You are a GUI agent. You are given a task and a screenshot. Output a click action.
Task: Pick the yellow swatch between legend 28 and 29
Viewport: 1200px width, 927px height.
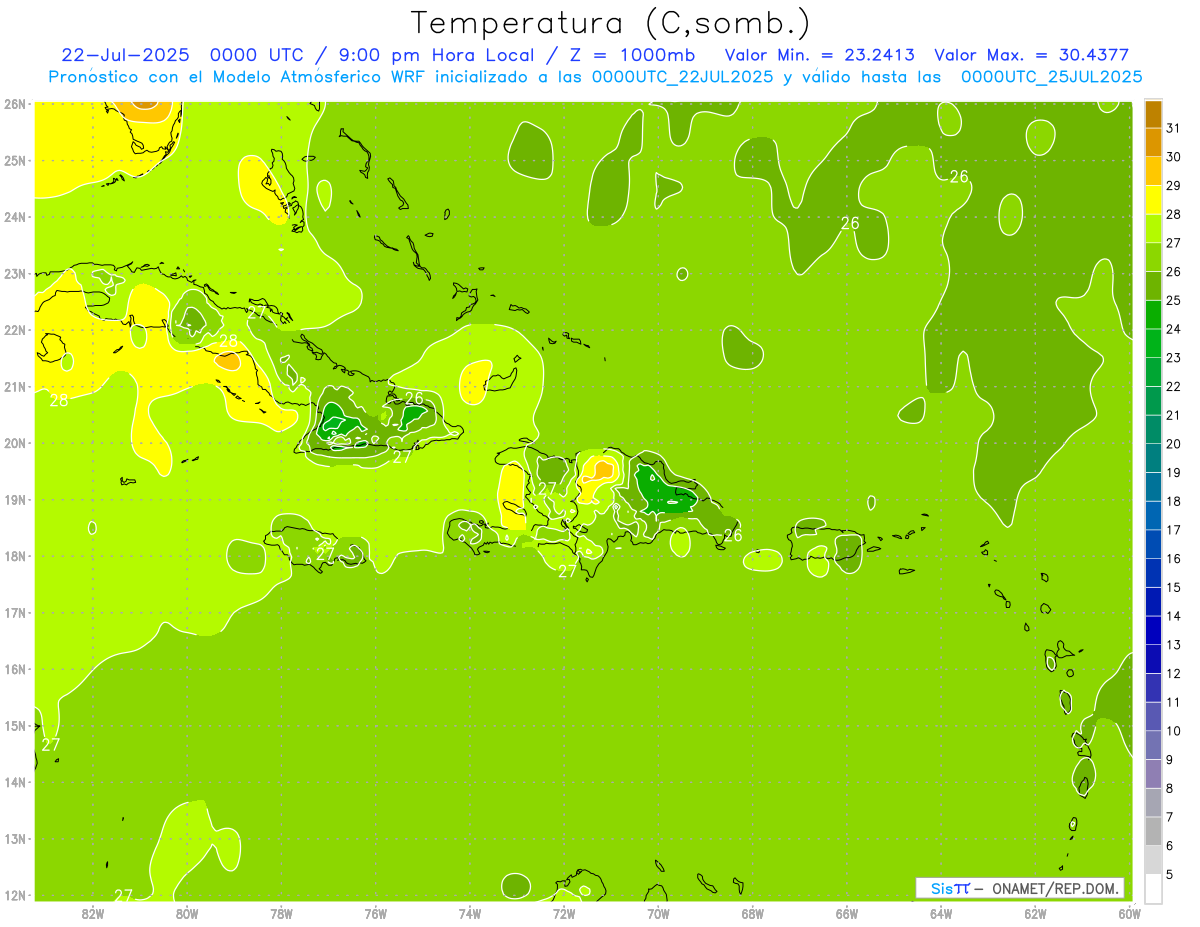point(1153,200)
